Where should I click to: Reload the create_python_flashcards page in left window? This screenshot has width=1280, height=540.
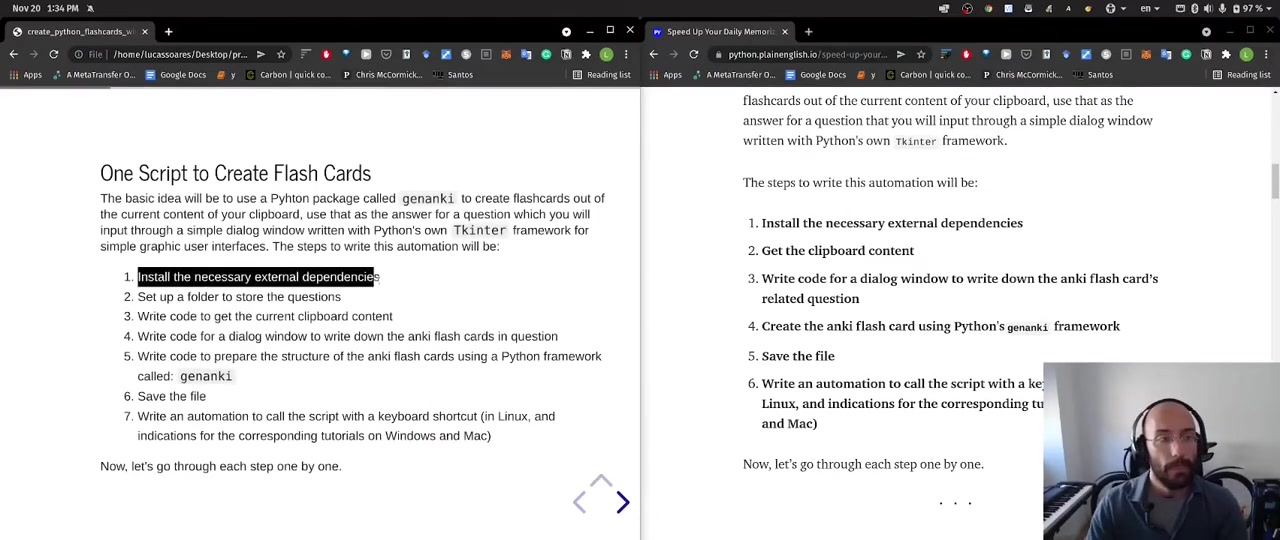[x=54, y=54]
